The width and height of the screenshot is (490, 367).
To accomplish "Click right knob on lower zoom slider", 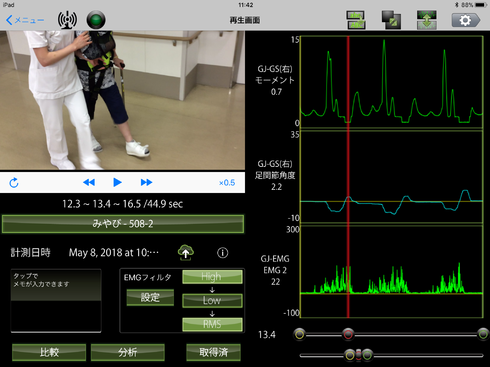I will pos(367,355).
